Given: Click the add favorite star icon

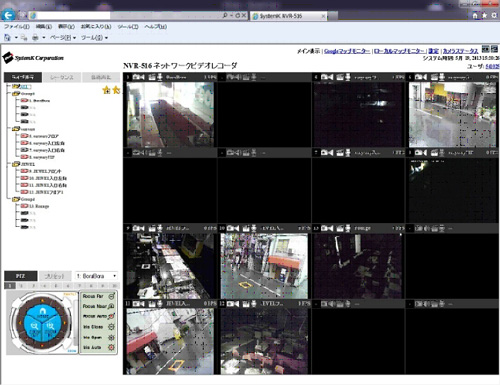Looking at the screenshot, I should point(107,90).
